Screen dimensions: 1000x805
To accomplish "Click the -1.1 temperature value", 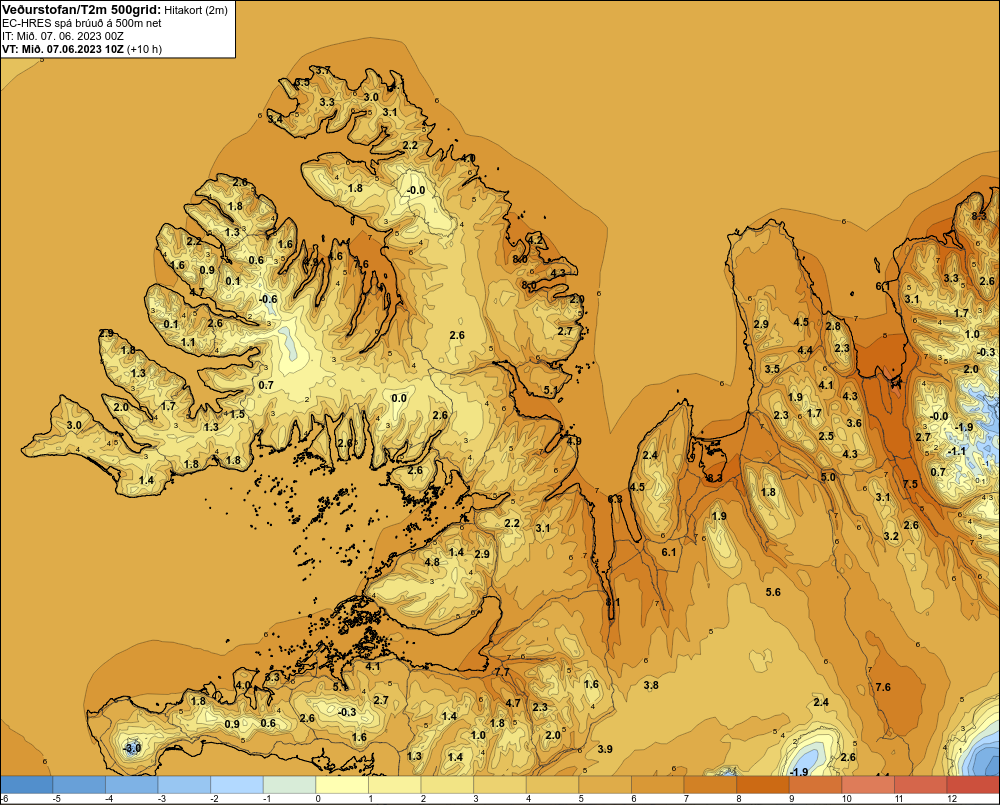I will [x=956, y=451].
